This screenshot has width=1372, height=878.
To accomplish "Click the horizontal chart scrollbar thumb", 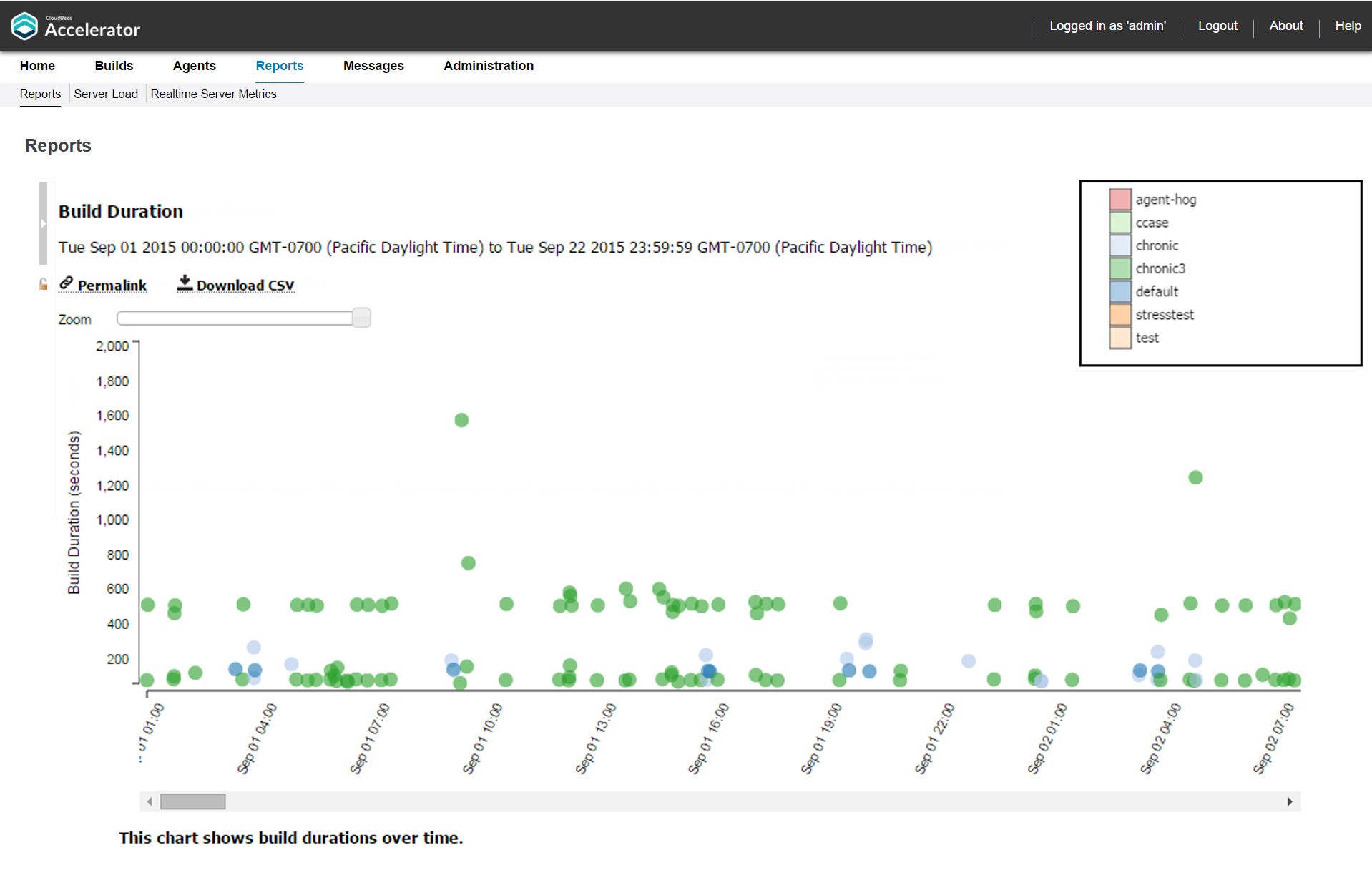I will pyautogui.click(x=193, y=801).
